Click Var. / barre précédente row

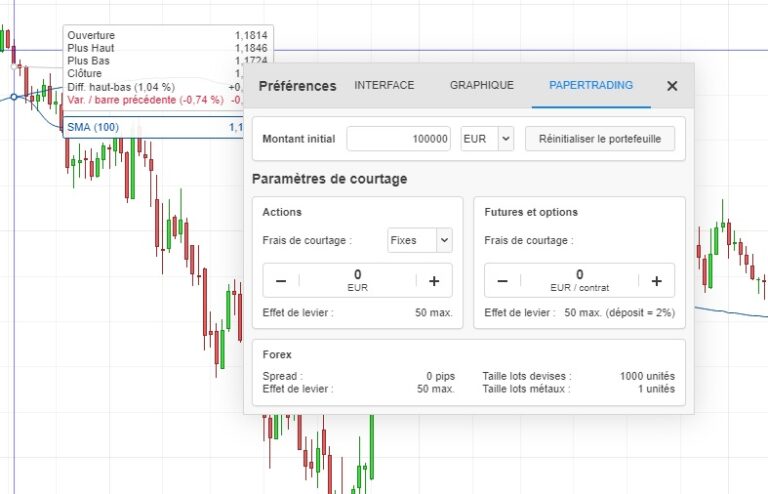point(155,100)
